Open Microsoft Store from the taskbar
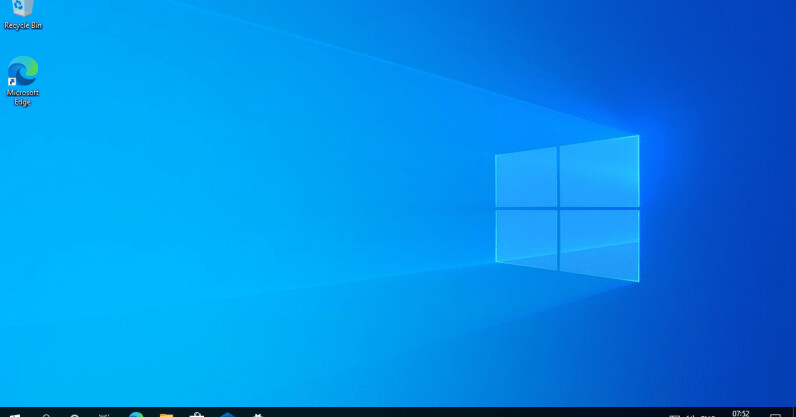This screenshot has height=417, width=796. [197, 414]
